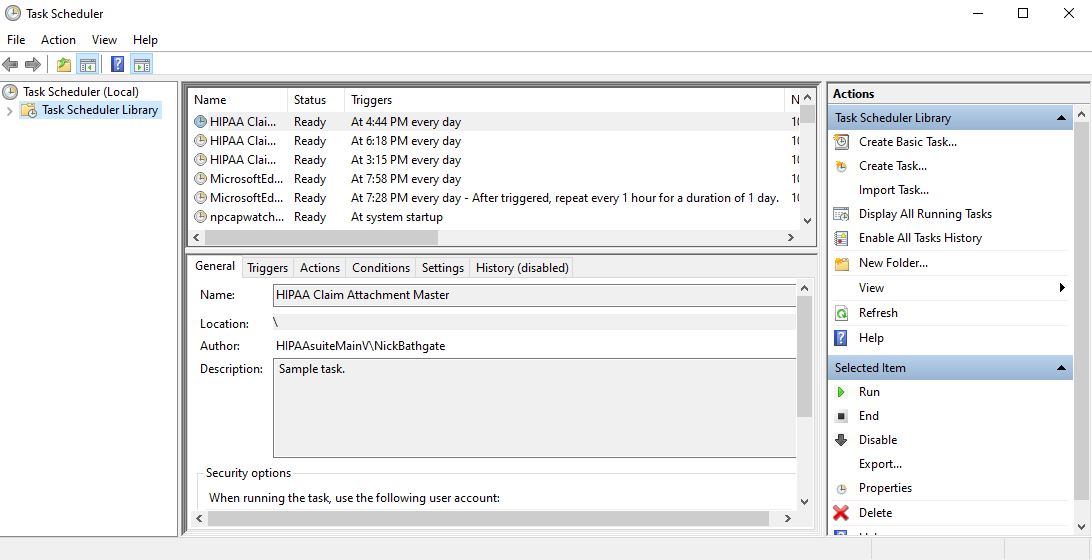
Task: Switch to the Settings tab
Action: (443, 268)
